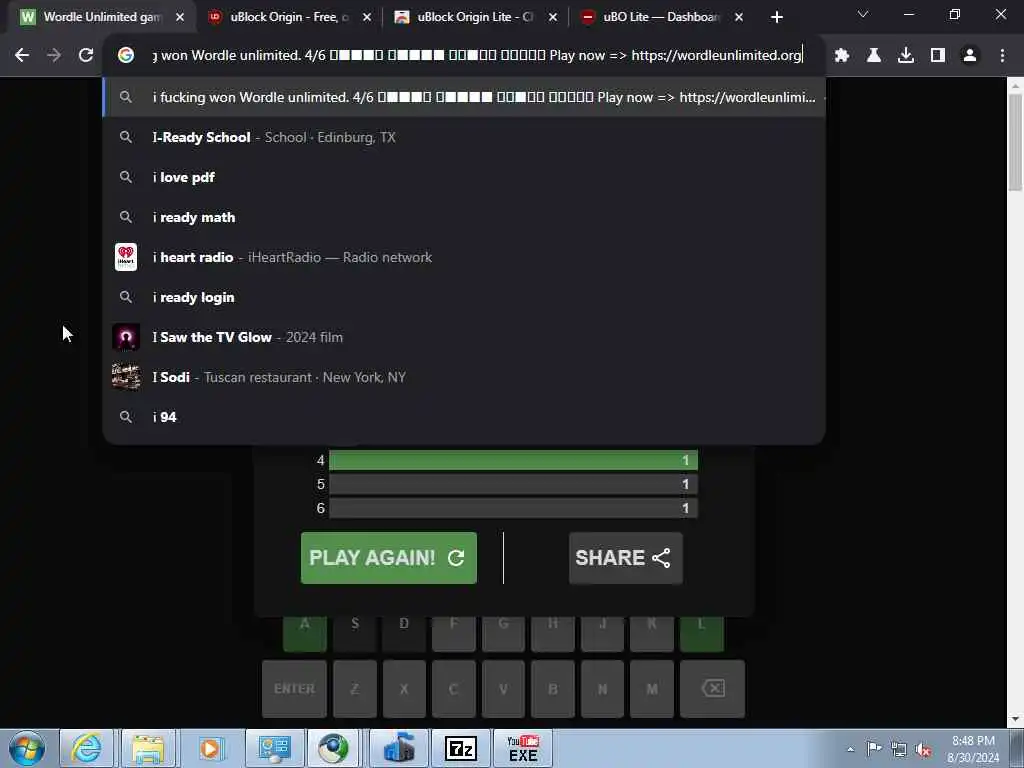Click the backspace key on Wordle keyboard
This screenshot has width=1024, height=768.
[x=712, y=689]
